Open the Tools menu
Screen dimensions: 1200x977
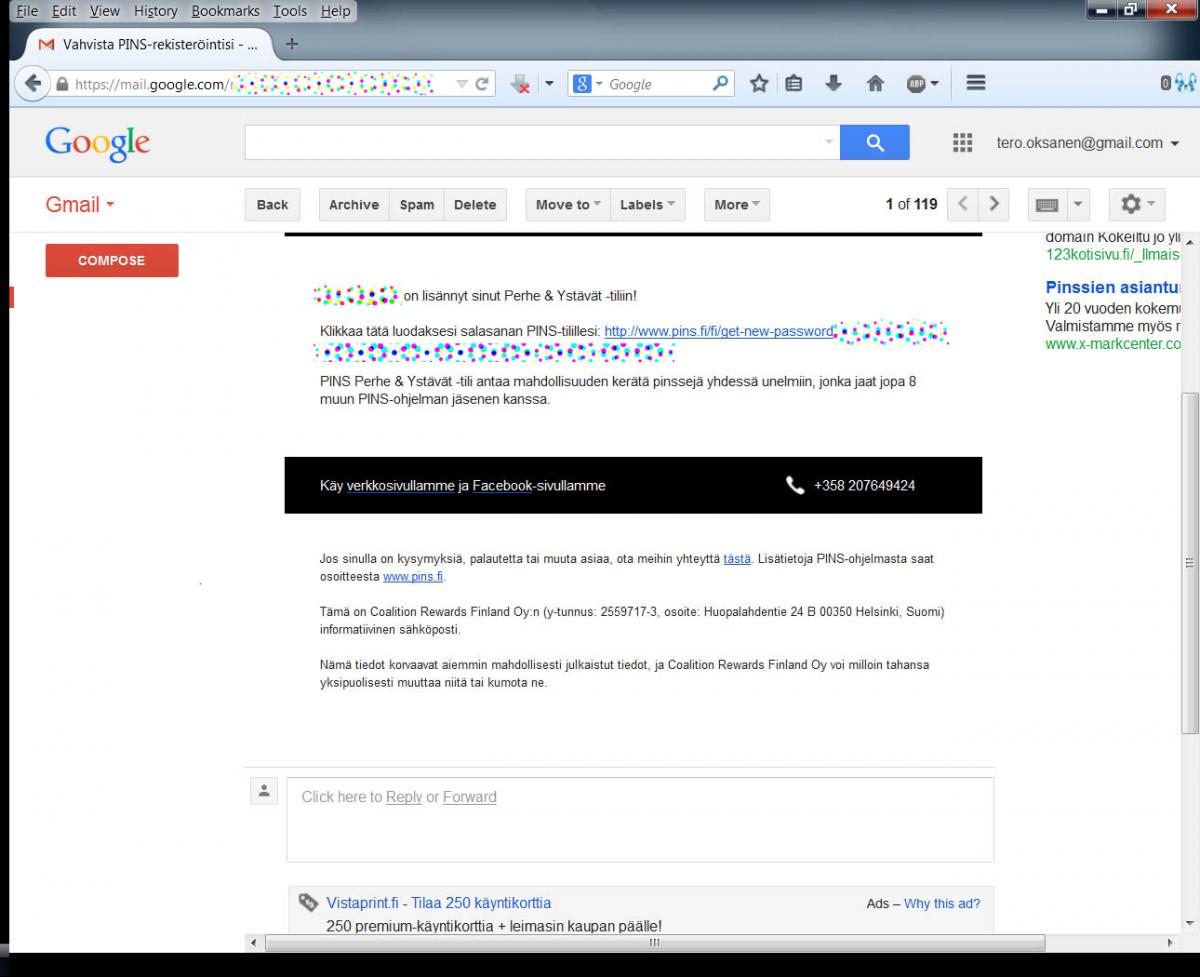(290, 11)
